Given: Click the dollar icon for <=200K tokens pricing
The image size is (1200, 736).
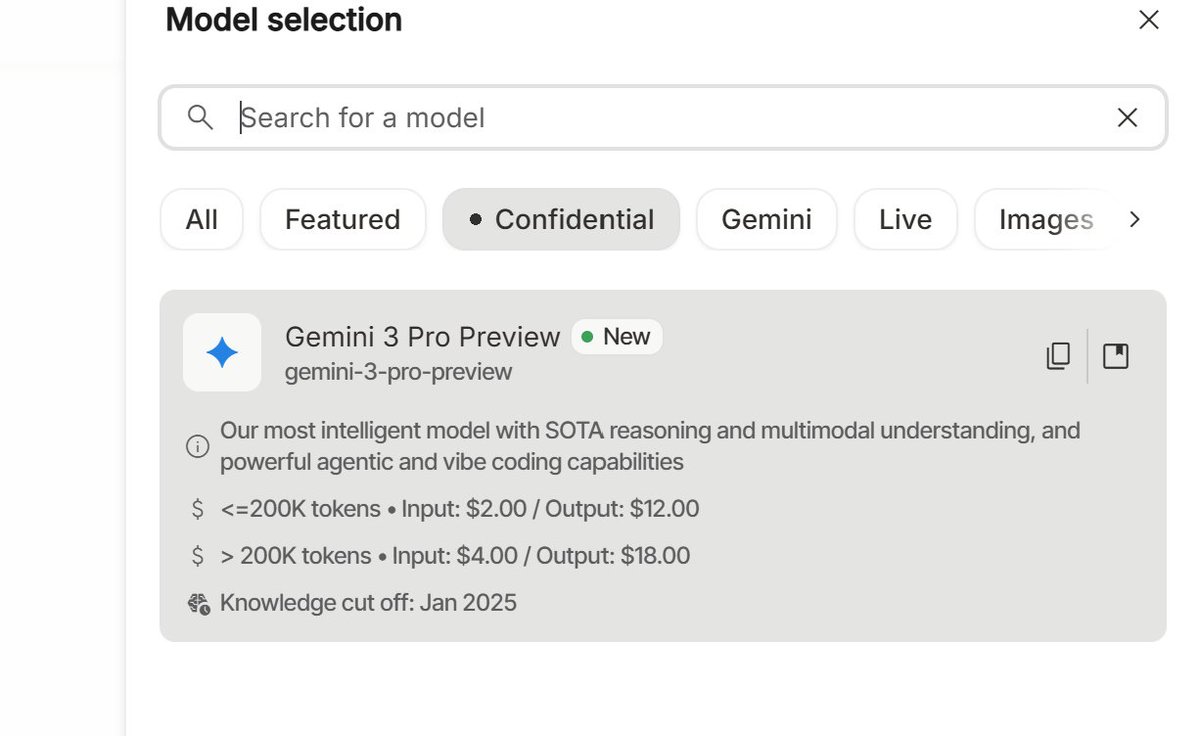Looking at the screenshot, I should point(198,509).
